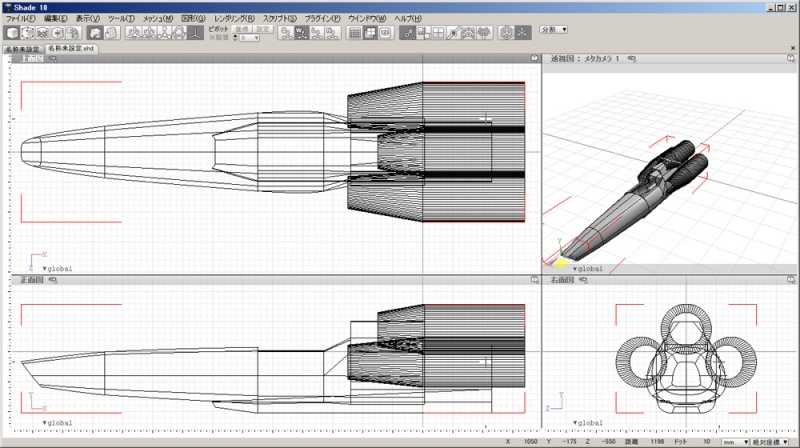Select the light outline shading mode icon
Screen dimensions: 800x448
111,33
